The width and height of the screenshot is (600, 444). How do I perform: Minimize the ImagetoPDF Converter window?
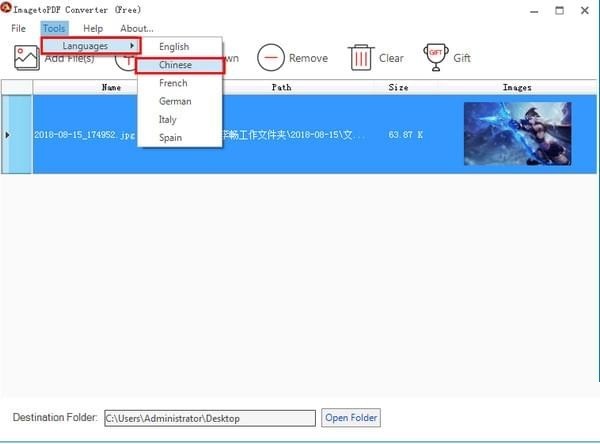click(x=534, y=11)
